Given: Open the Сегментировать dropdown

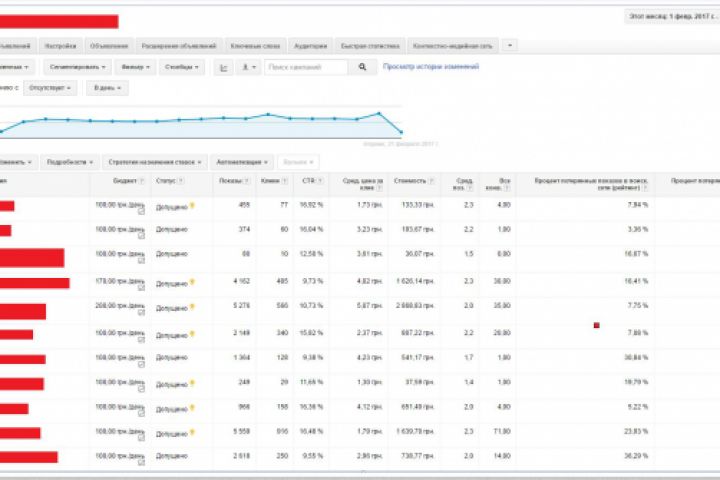Looking at the screenshot, I should [x=77, y=67].
